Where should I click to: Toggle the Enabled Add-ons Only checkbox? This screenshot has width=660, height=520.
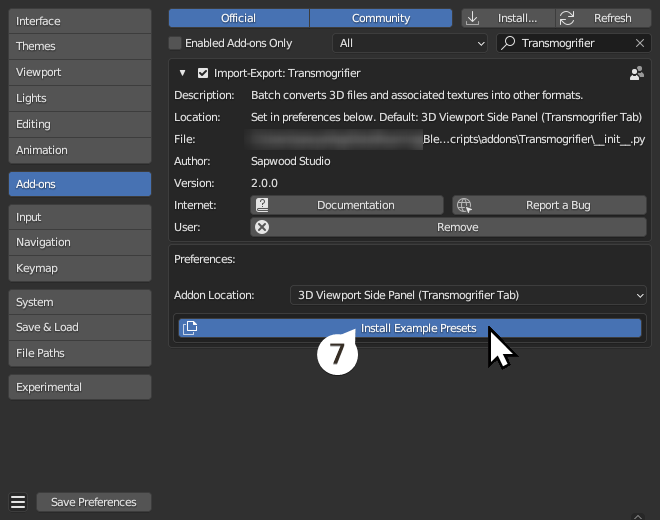pos(176,43)
